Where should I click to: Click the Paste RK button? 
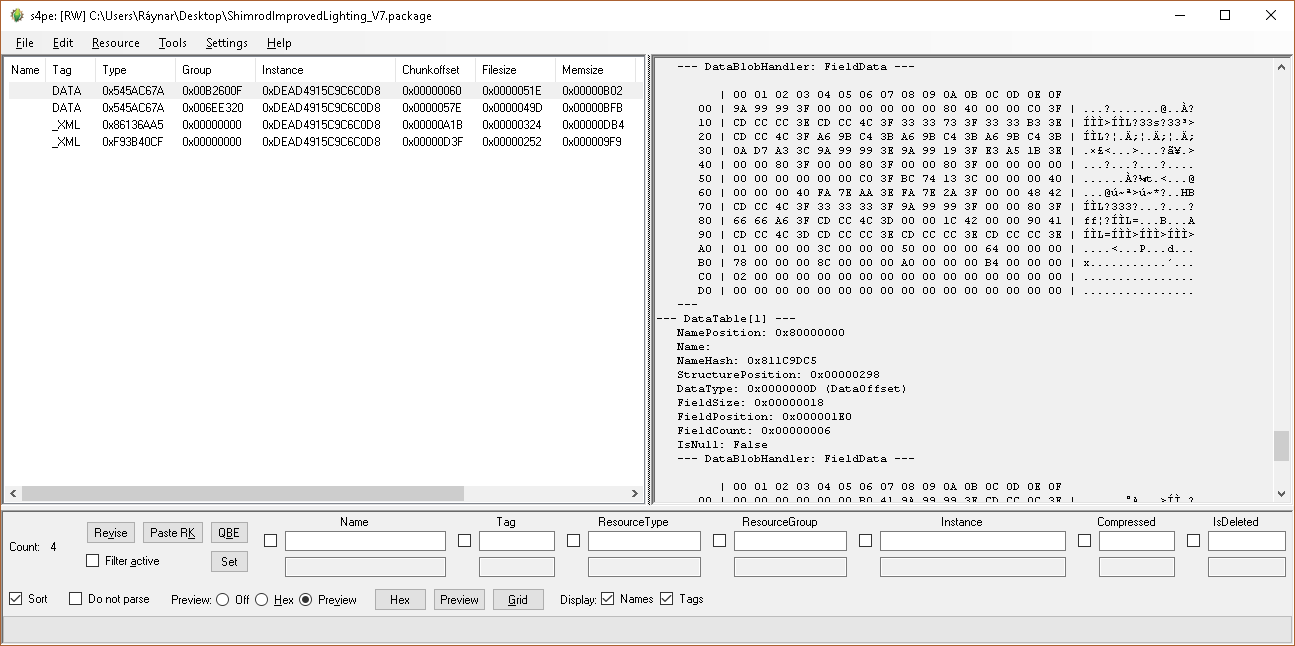(x=173, y=533)
